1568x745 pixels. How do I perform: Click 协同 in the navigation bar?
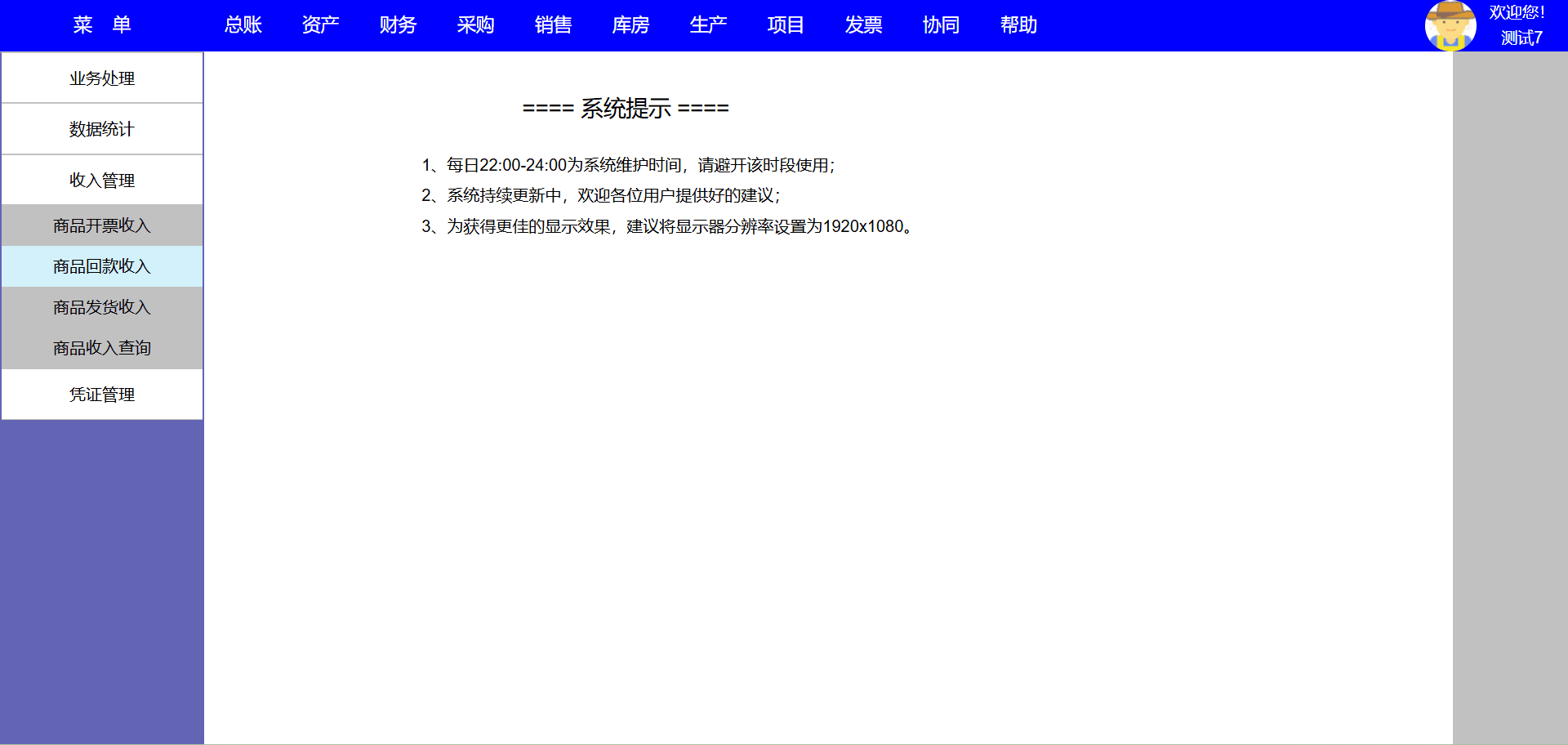[x=941, y=25]
